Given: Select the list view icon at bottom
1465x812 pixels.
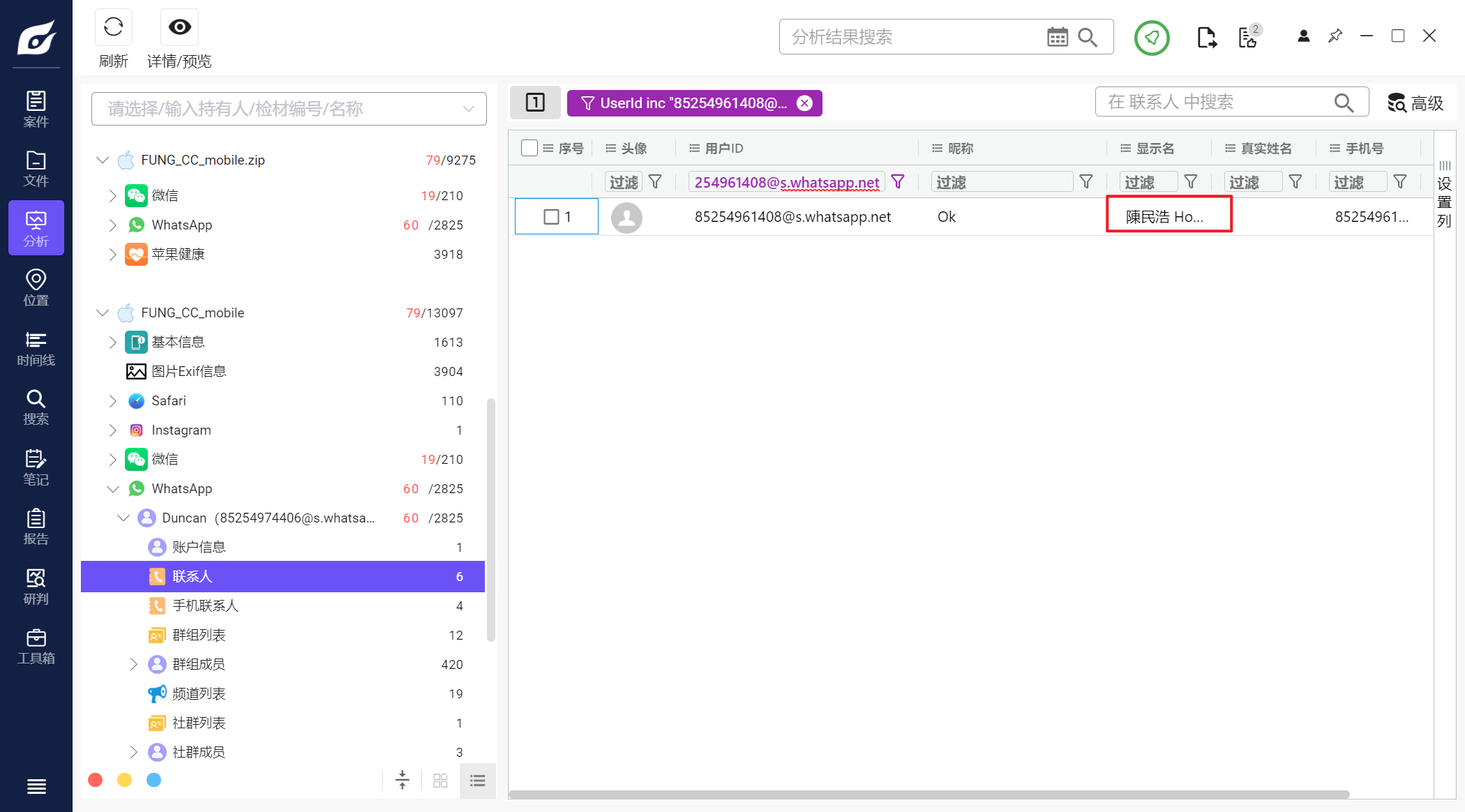Looking at the screenshot, I should 478,781.
